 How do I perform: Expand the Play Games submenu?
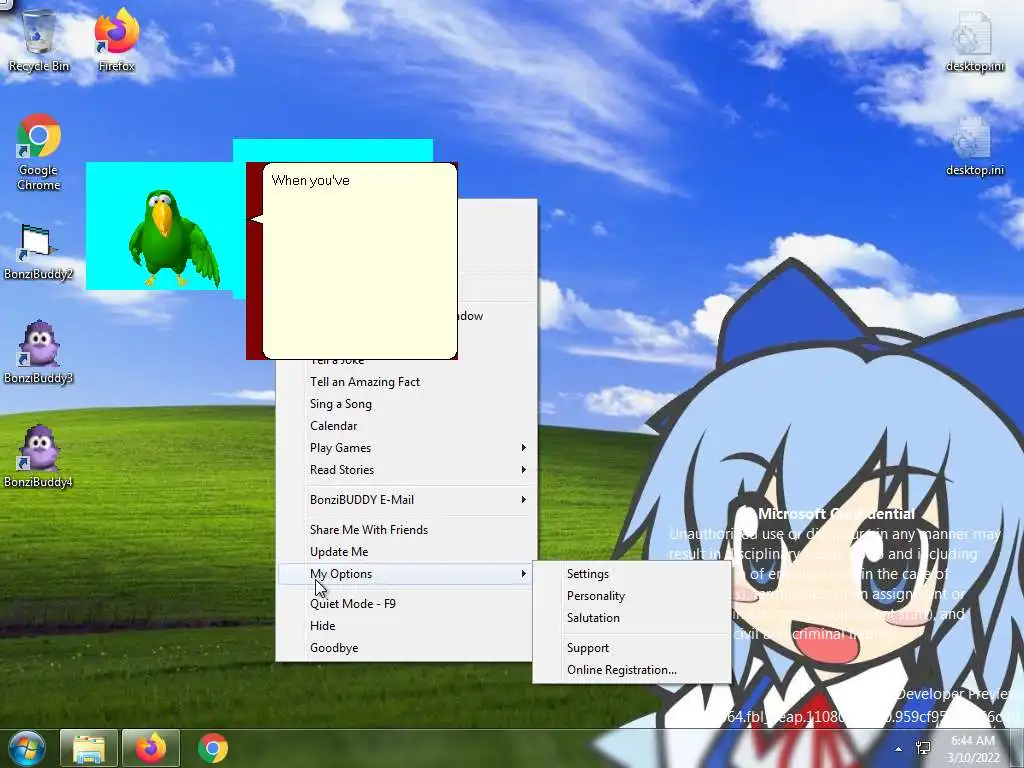(405, 448)
